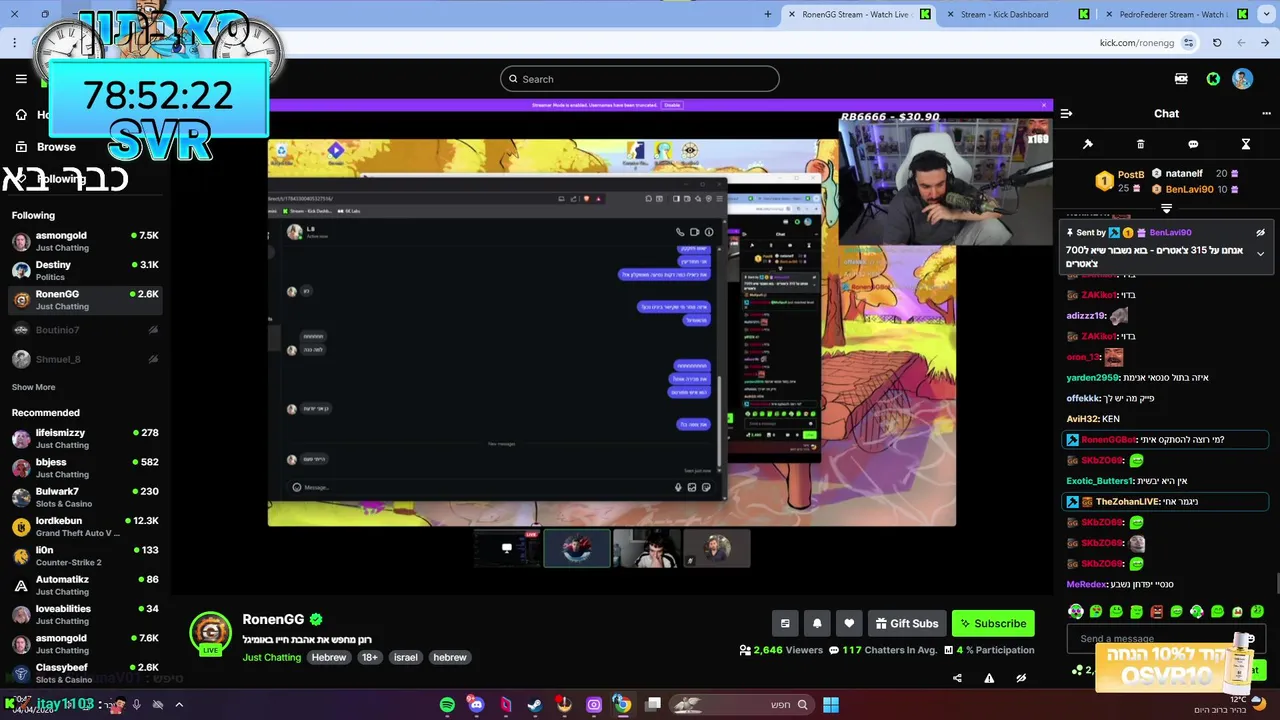Reload the page with refresh icon

(x=1217, y=43)
